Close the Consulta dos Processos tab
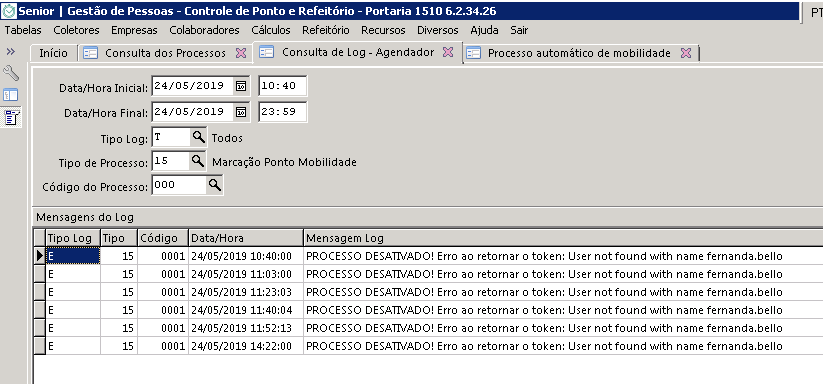 click(x=240, y=53)
